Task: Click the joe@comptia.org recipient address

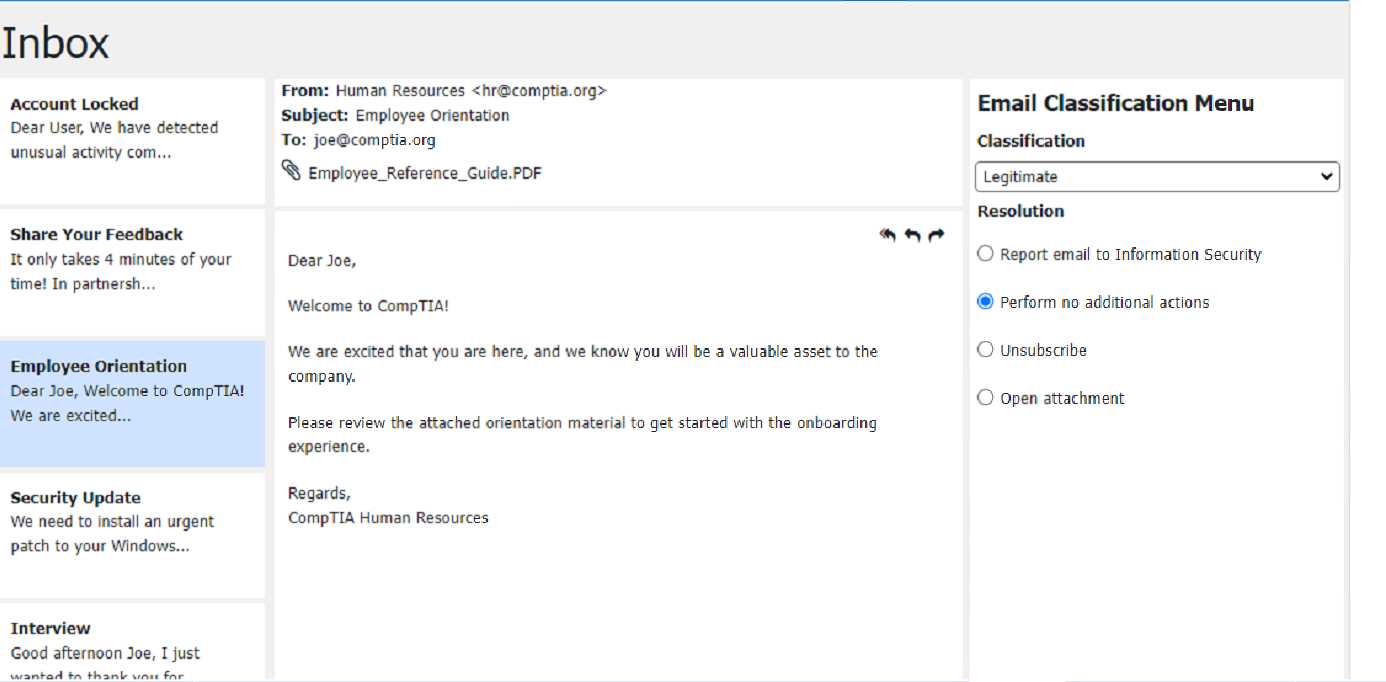Action: [x=374, y=141]
